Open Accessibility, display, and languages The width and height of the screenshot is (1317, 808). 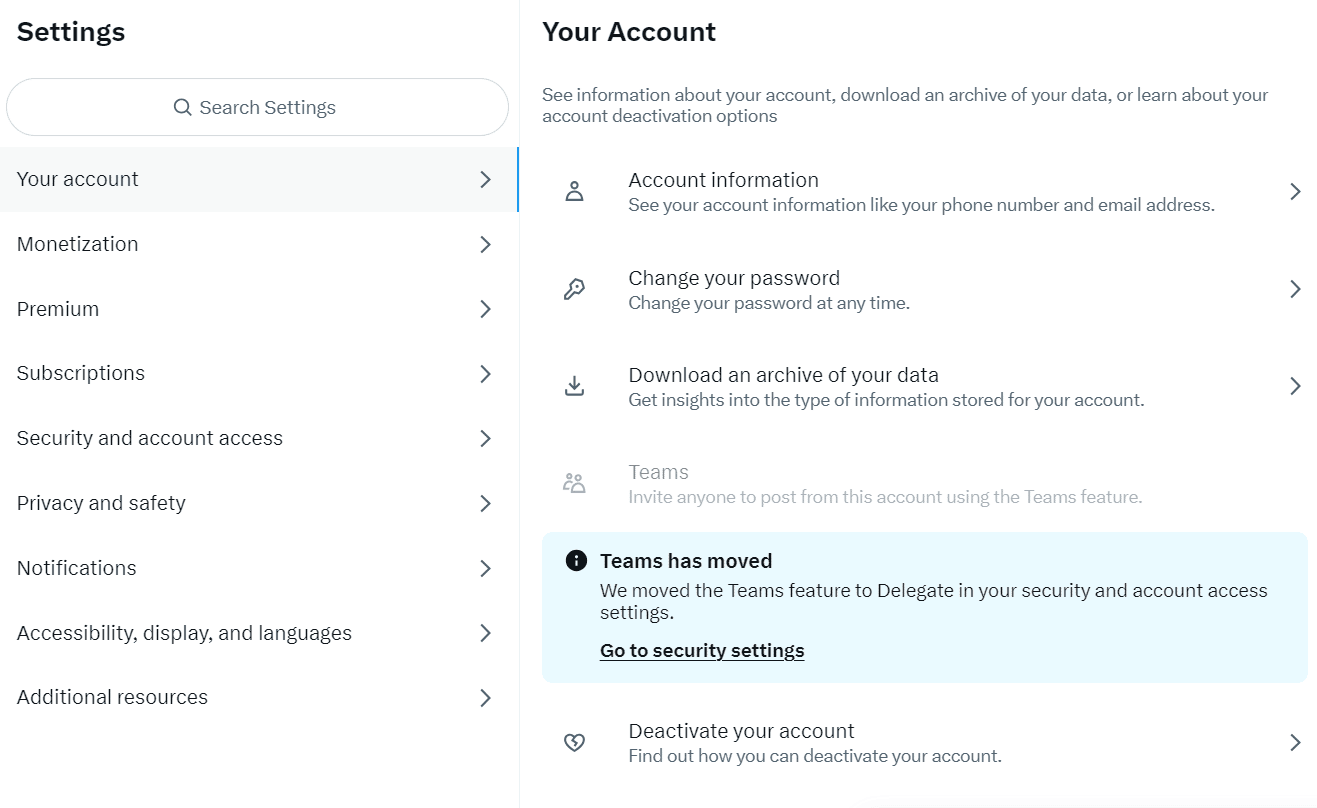259,633
